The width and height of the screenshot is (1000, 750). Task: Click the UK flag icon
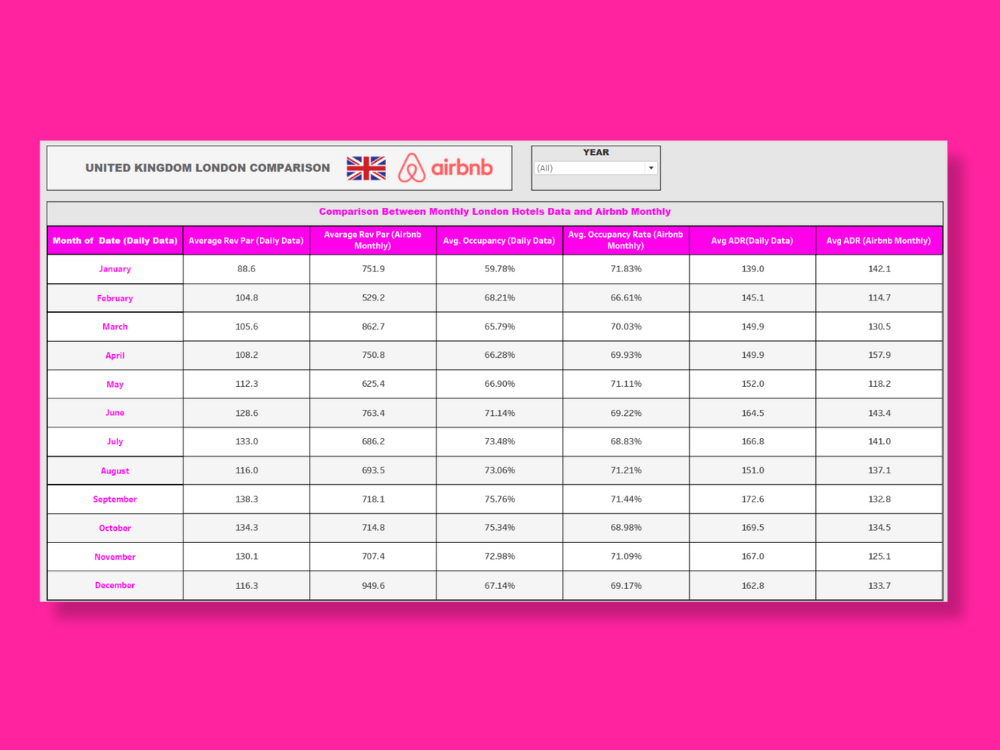pos(366,168)
